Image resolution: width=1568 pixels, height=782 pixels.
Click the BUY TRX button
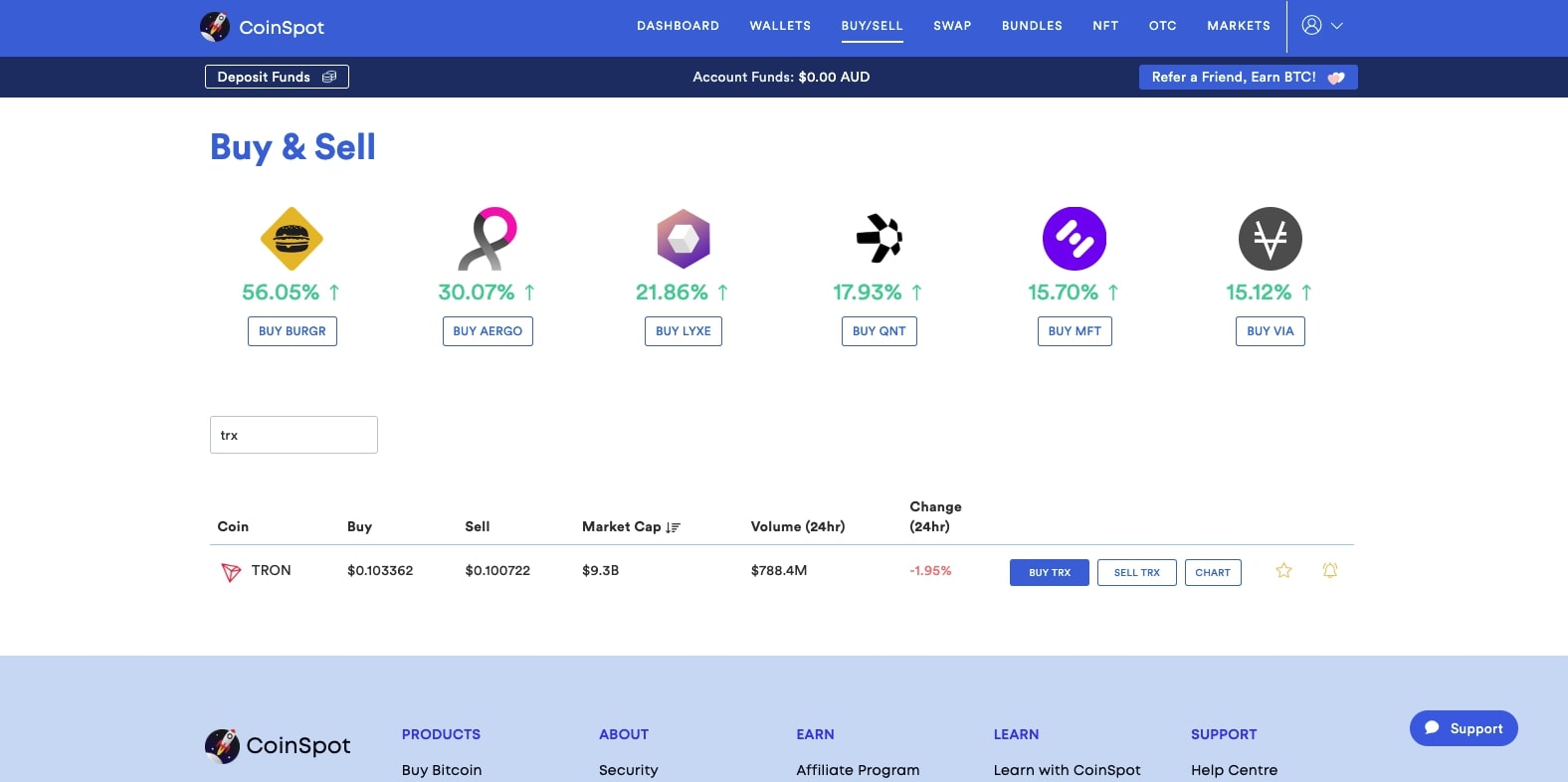tap(1050, 572)
